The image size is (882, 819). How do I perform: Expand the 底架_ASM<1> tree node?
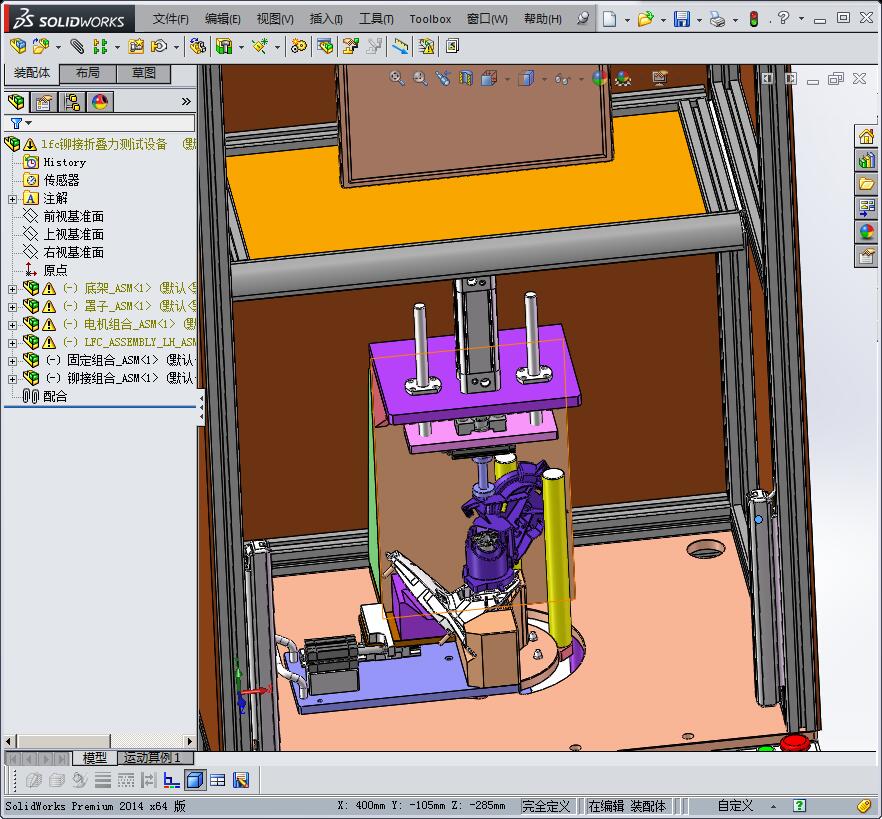[12, 289]
